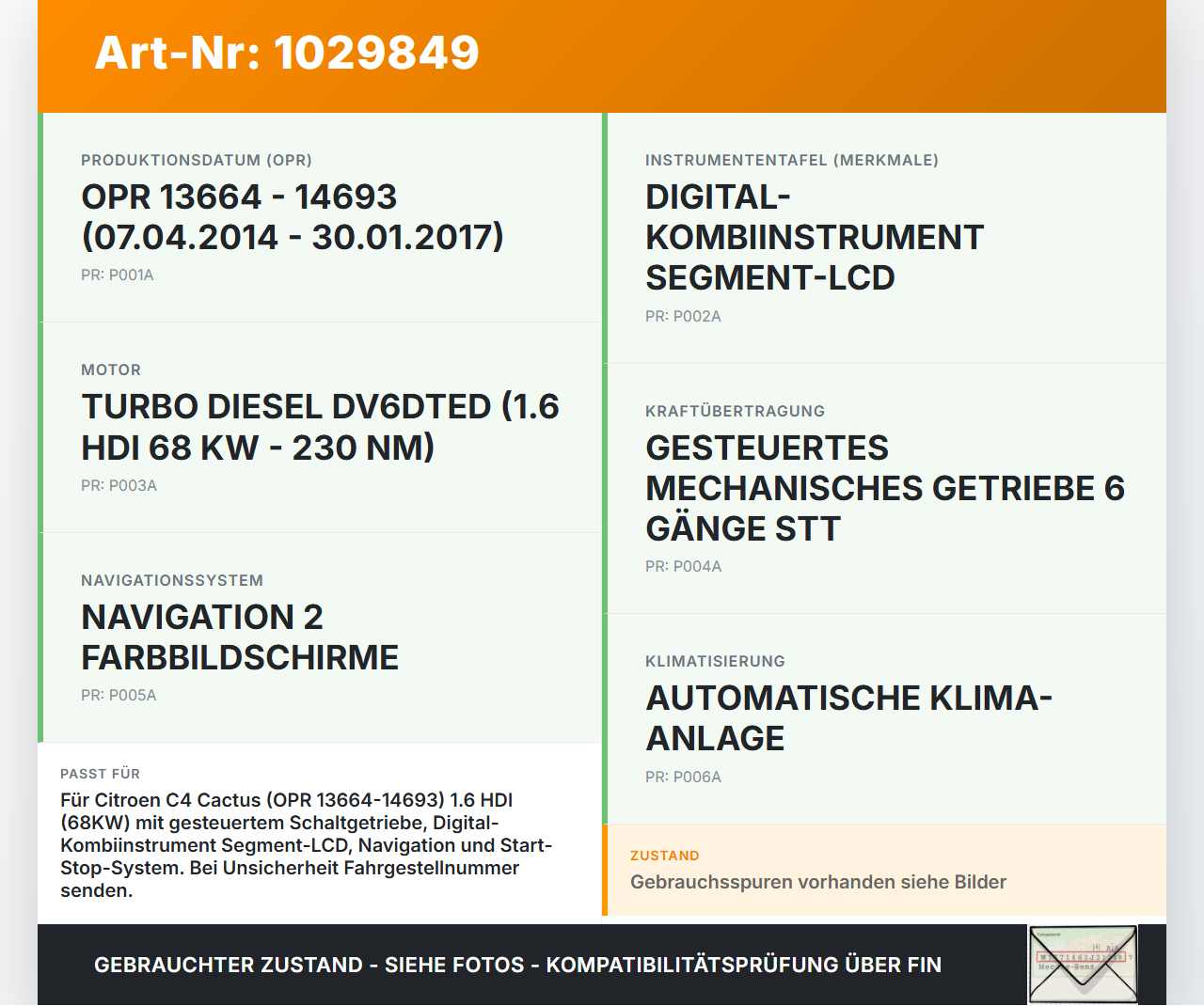This screenshot has height=1006, width=1204.
Task: Click the PR: P006A code
Action: coord(684,778)
